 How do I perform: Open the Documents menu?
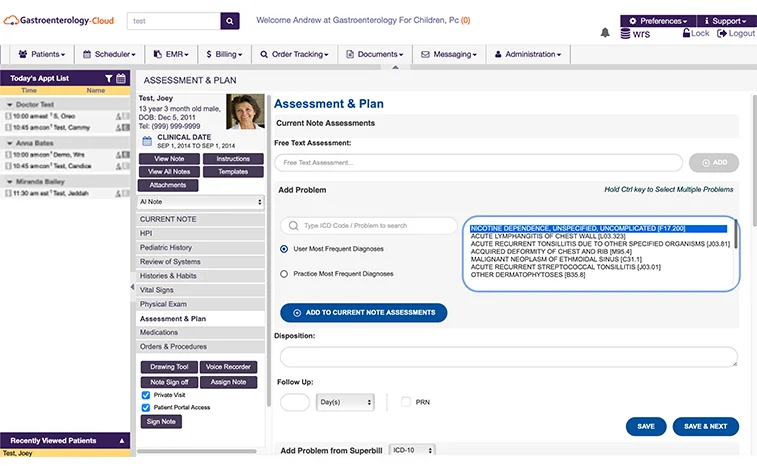375,54
